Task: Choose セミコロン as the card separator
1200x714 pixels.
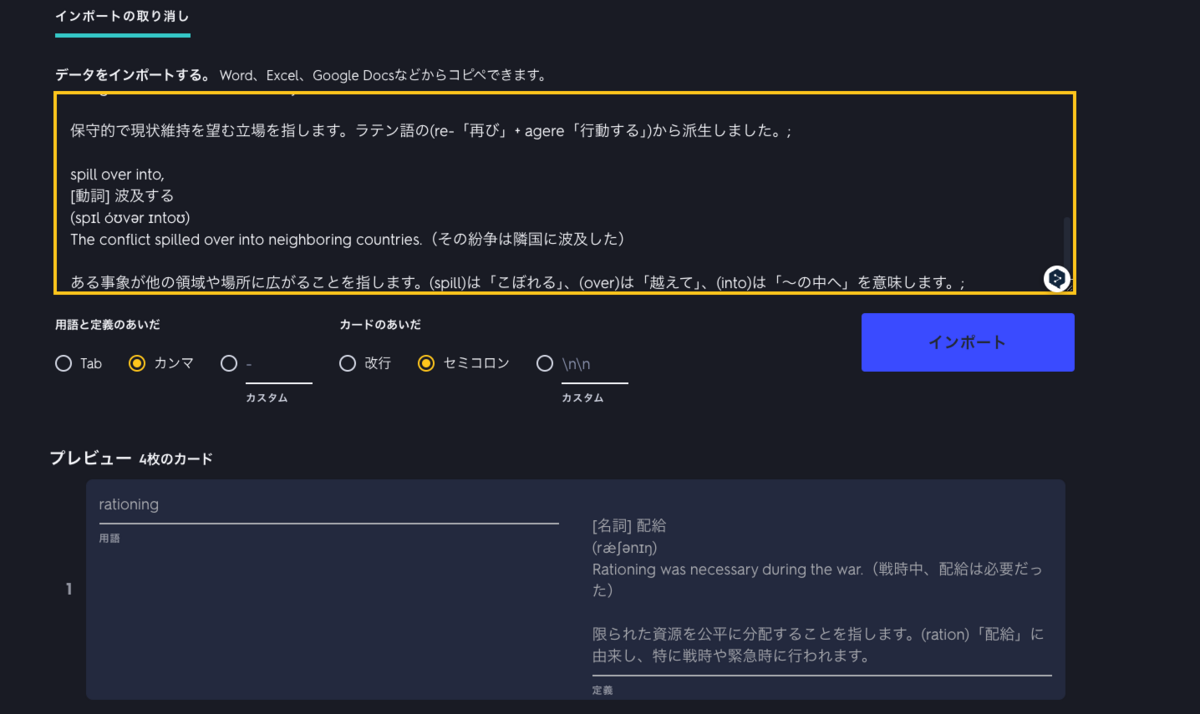Action: coord(426,364)
